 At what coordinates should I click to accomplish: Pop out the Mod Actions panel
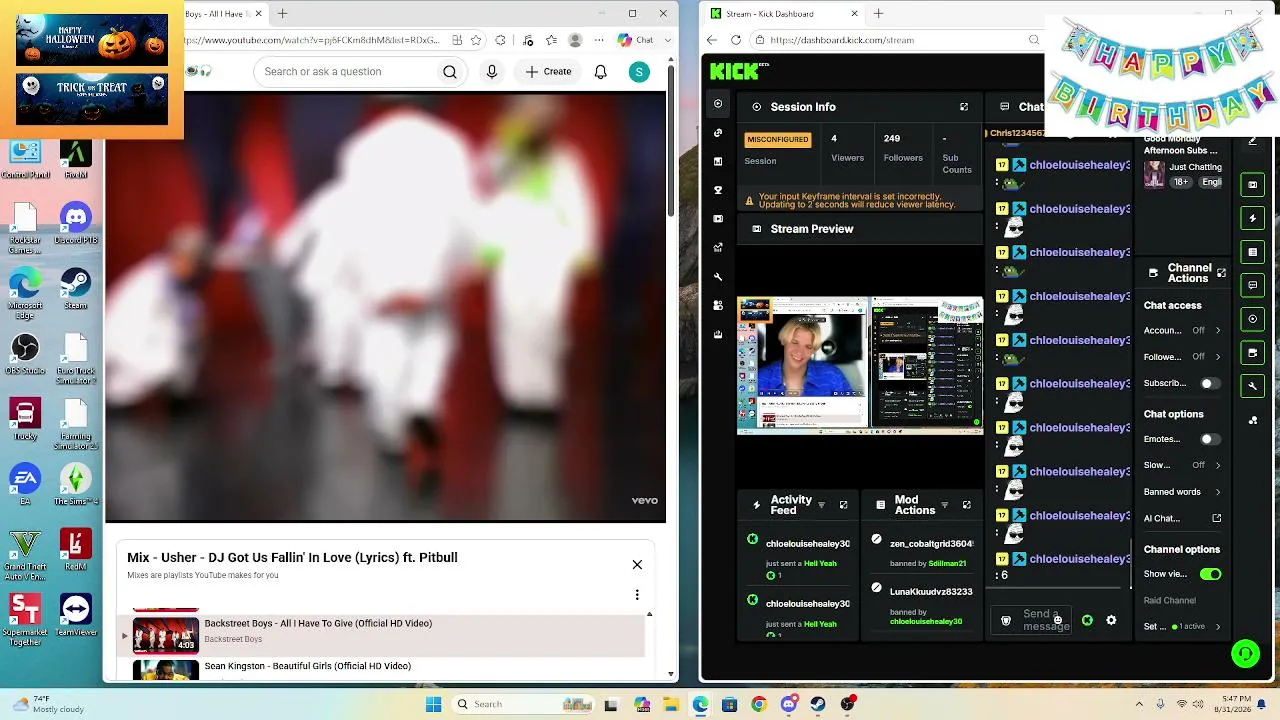[x=966, y=505]
